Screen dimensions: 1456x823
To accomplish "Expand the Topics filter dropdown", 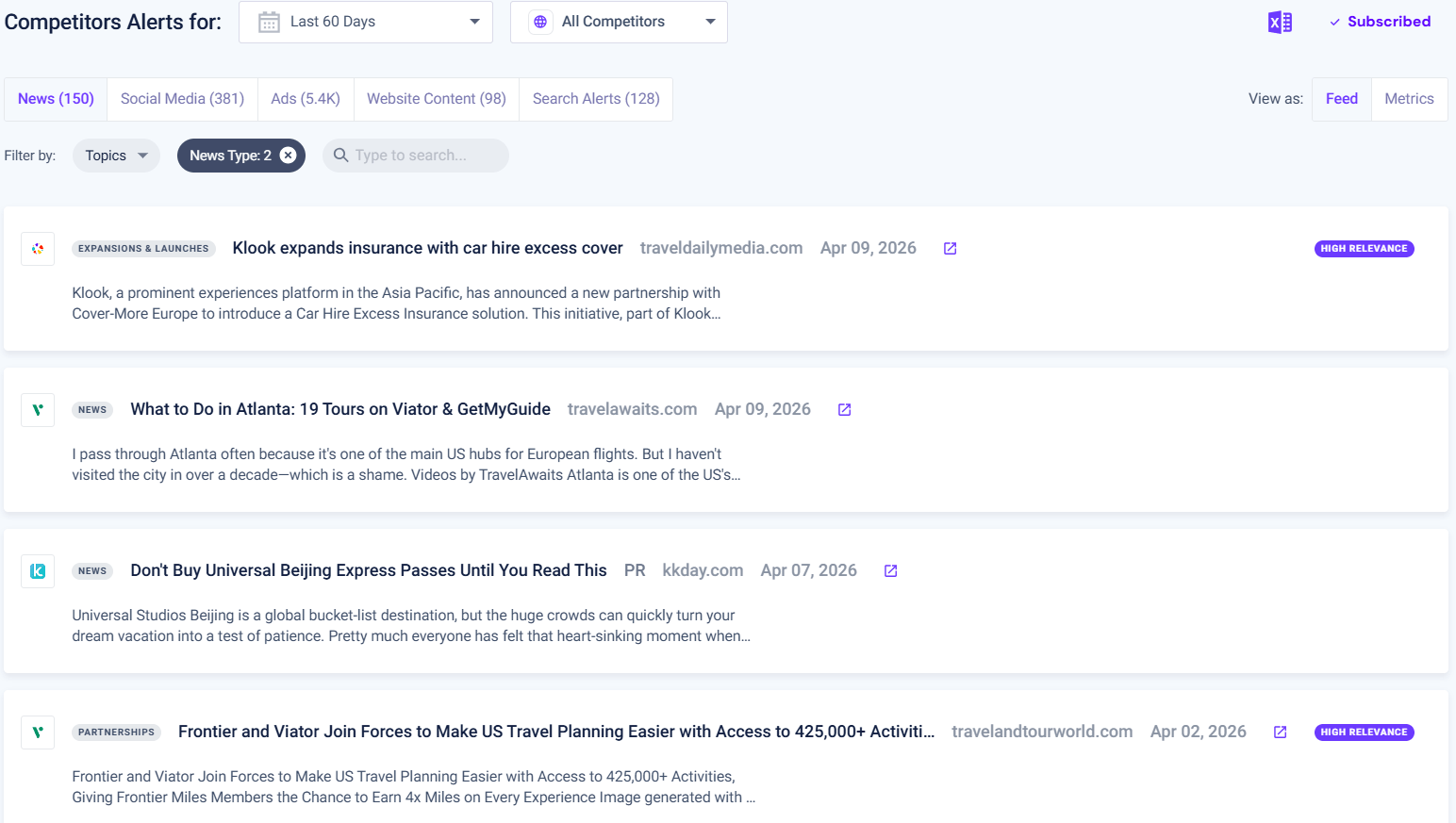I will tap(116, 156).
